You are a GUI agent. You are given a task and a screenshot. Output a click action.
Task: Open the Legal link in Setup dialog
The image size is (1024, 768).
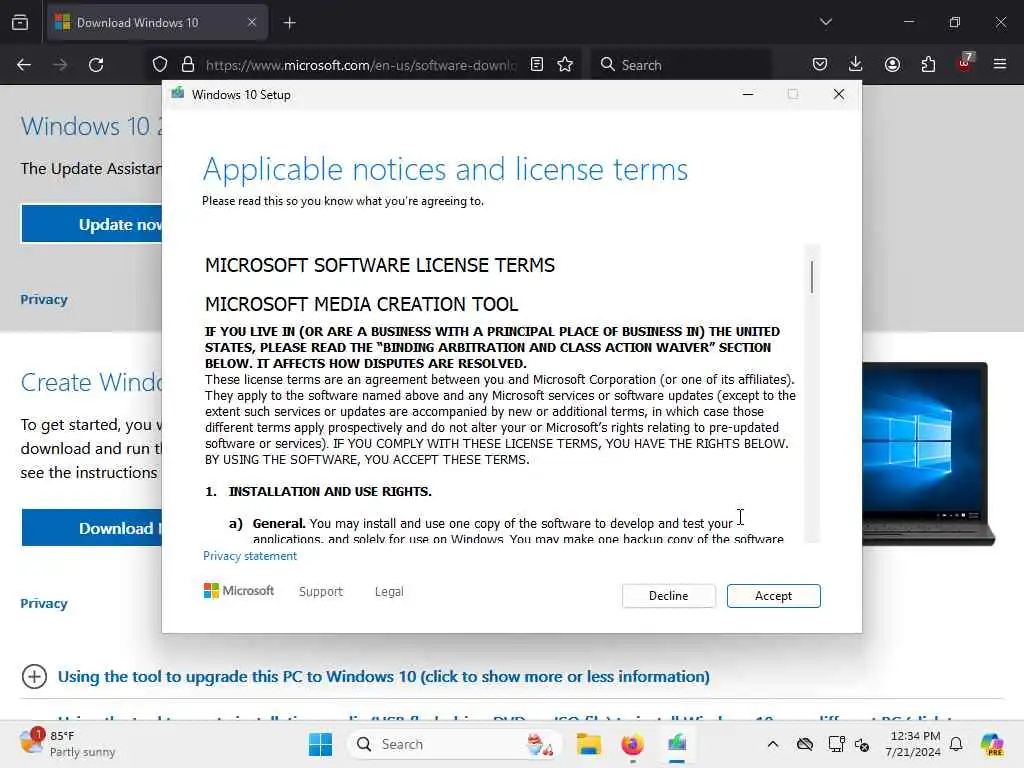coord(389,591)
